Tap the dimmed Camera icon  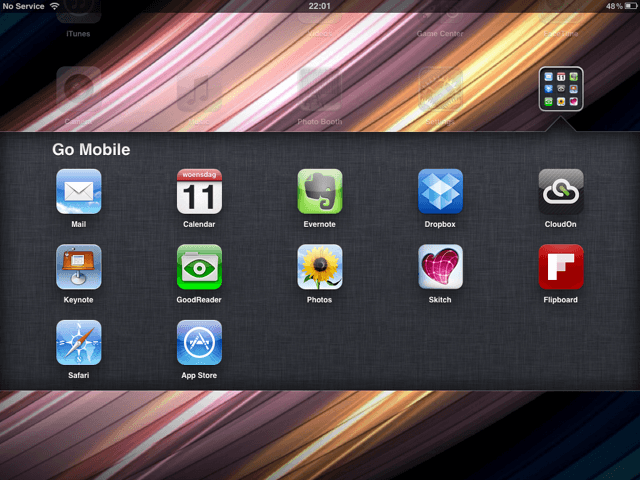[x=79, y=89]
